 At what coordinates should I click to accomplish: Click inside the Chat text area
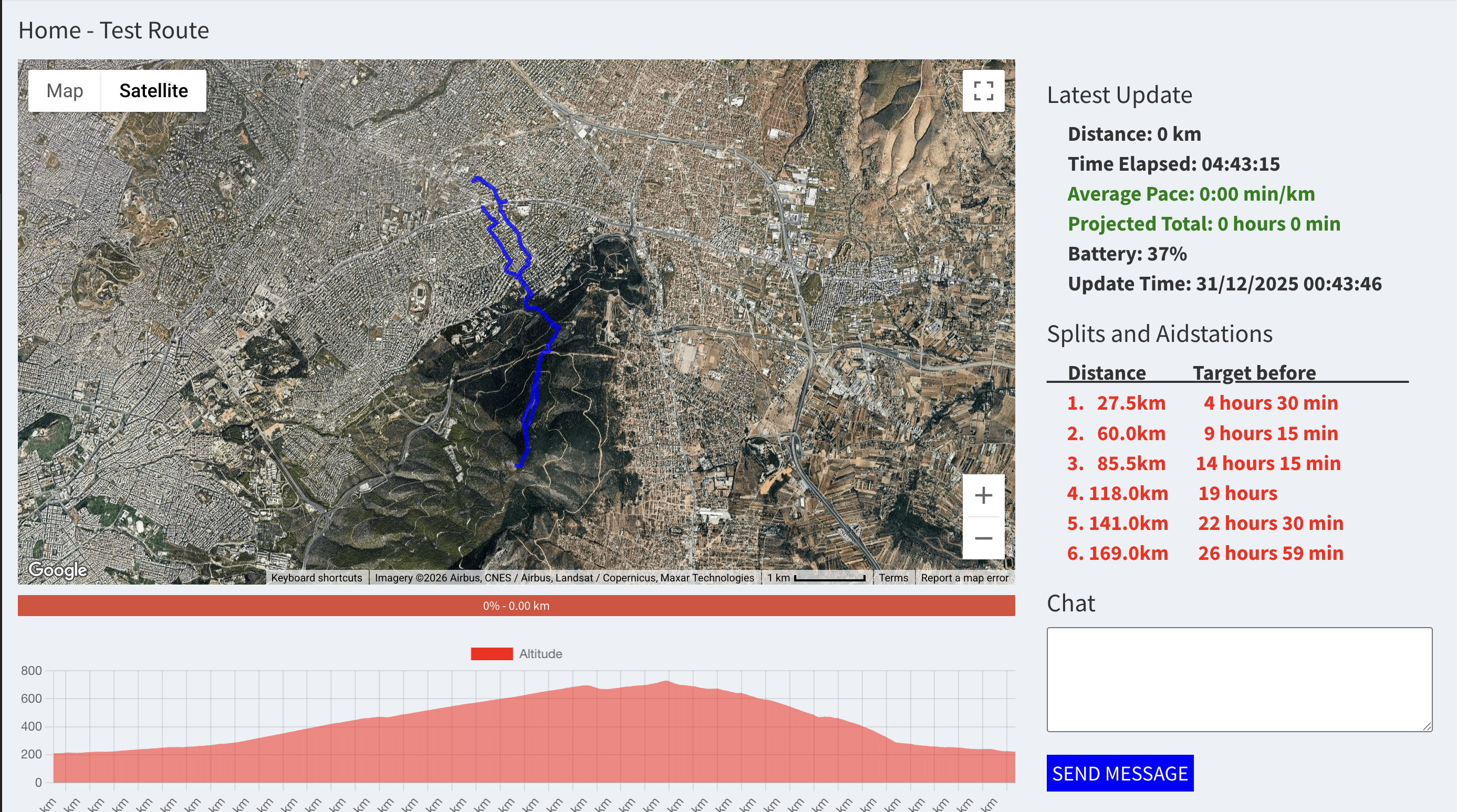[1239, 679]
